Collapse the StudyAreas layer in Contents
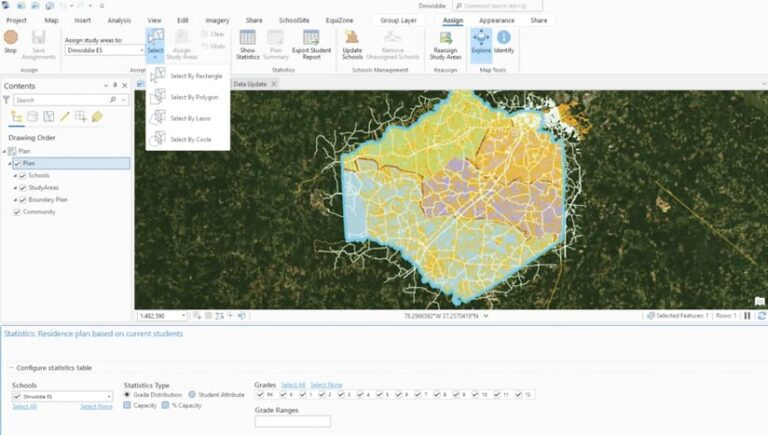The width and height of the screenshot is (768, 435). (x=15, y=188)
